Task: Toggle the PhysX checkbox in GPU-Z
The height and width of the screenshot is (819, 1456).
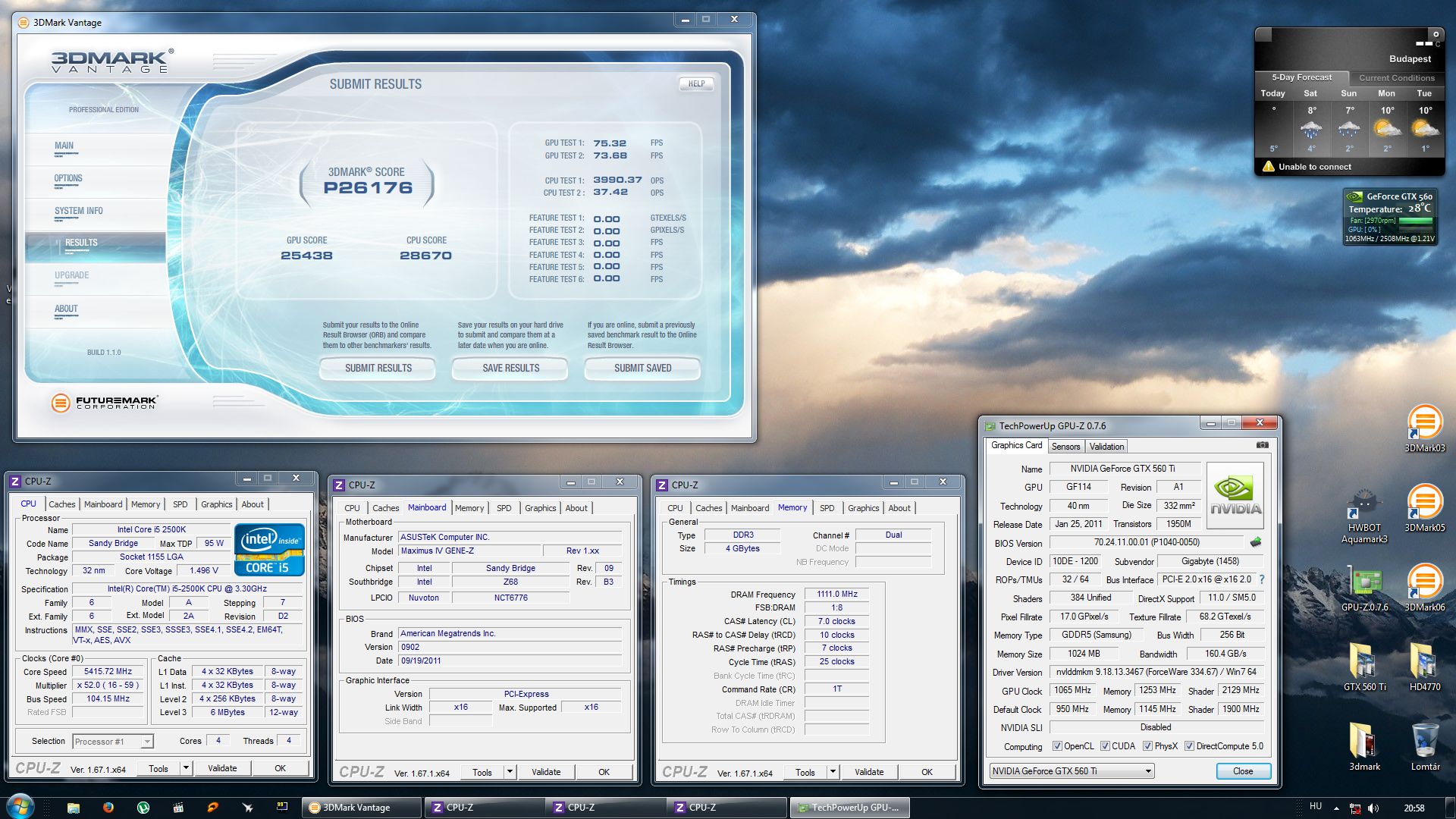Action: pos(1147,746)
